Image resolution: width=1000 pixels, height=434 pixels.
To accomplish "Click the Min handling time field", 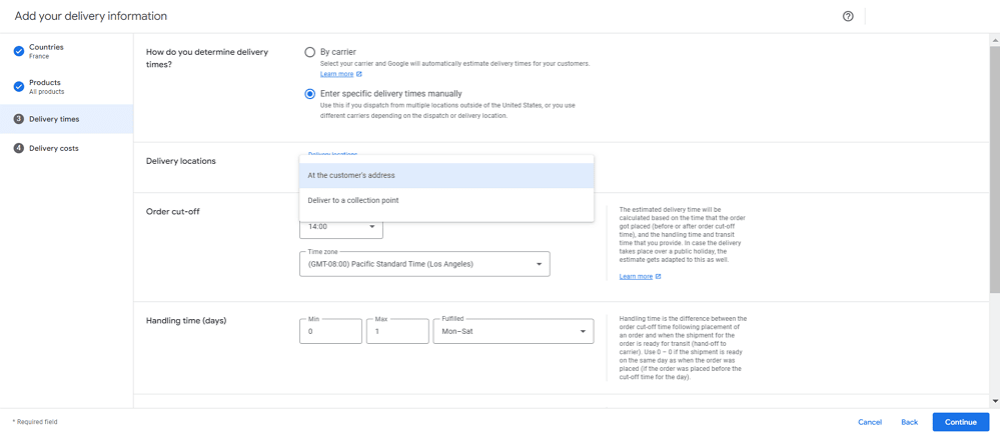I will (x=330, y=331).
